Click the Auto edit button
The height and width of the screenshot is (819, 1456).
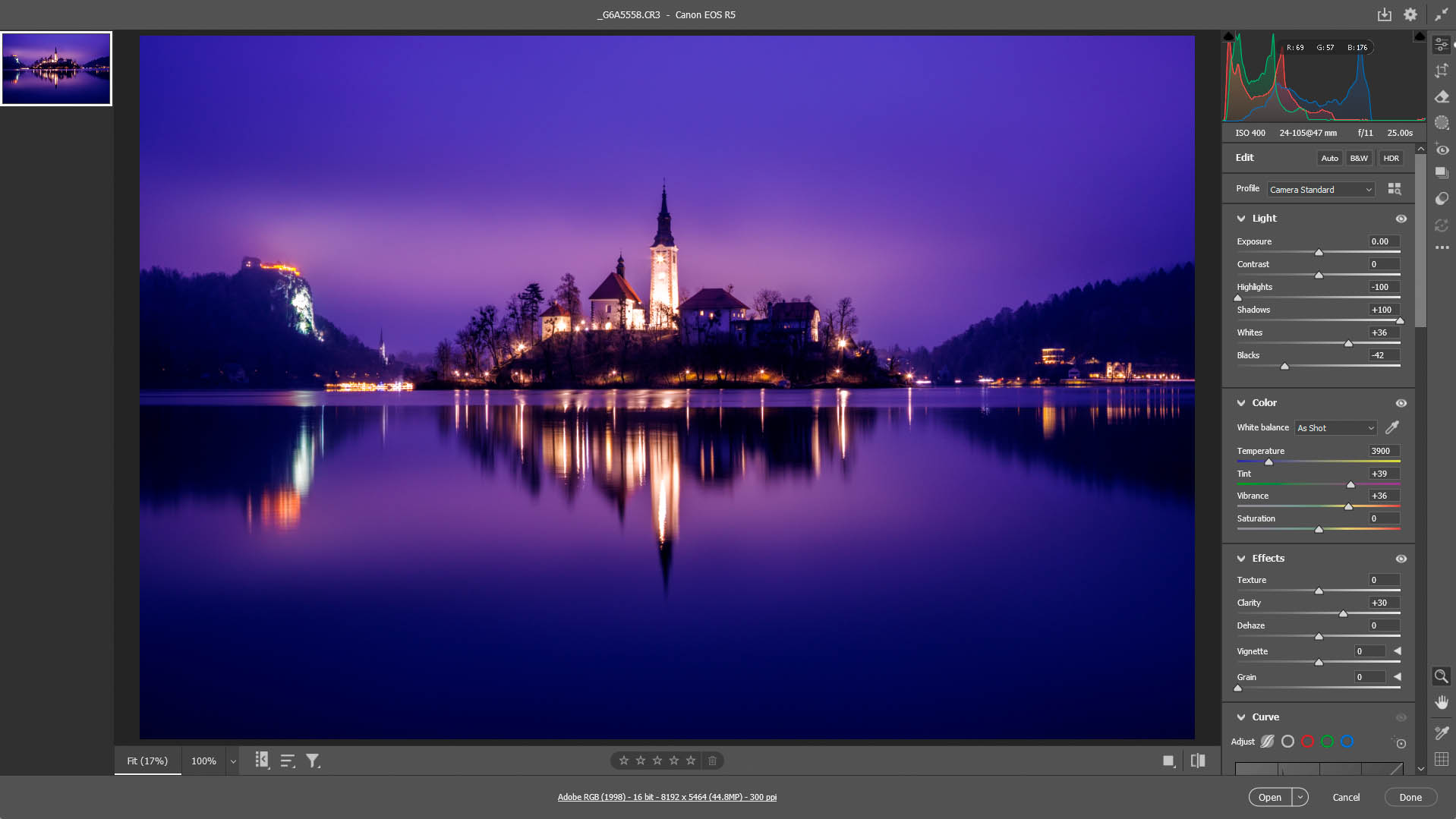[x=1329, y=158]
